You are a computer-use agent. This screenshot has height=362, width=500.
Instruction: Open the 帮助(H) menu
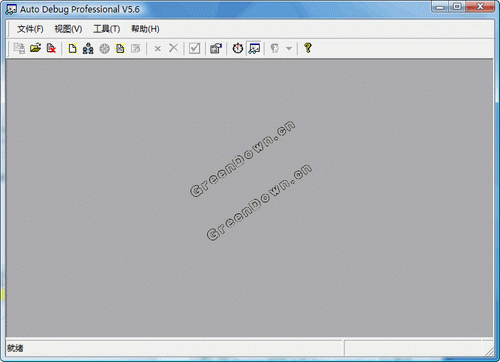[145, 29]
